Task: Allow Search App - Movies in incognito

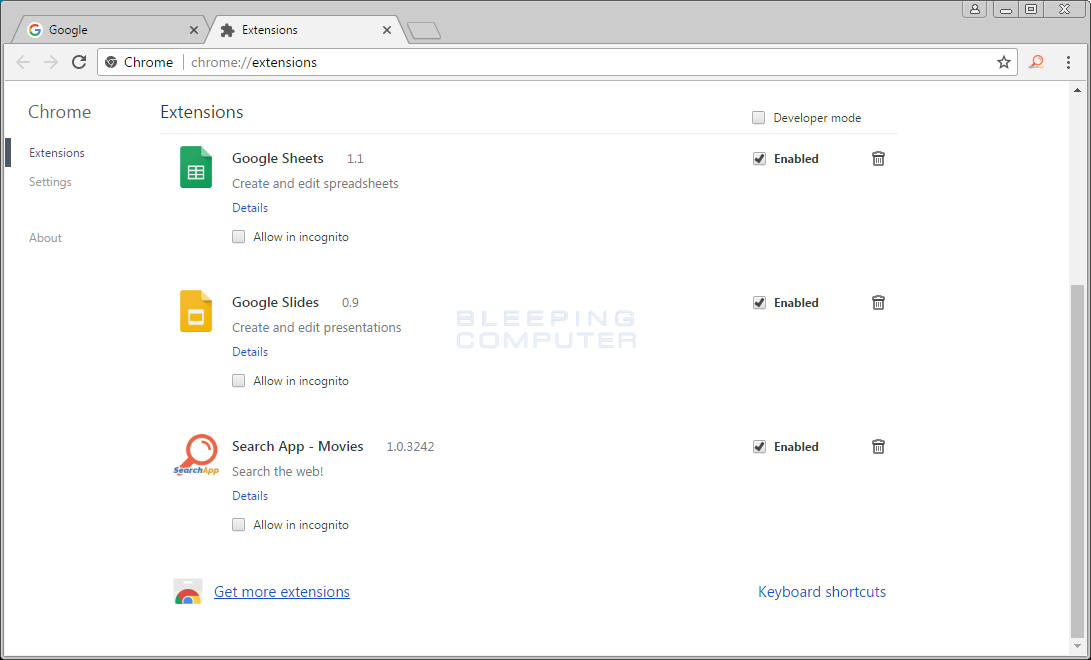Action: pos(239,524)
